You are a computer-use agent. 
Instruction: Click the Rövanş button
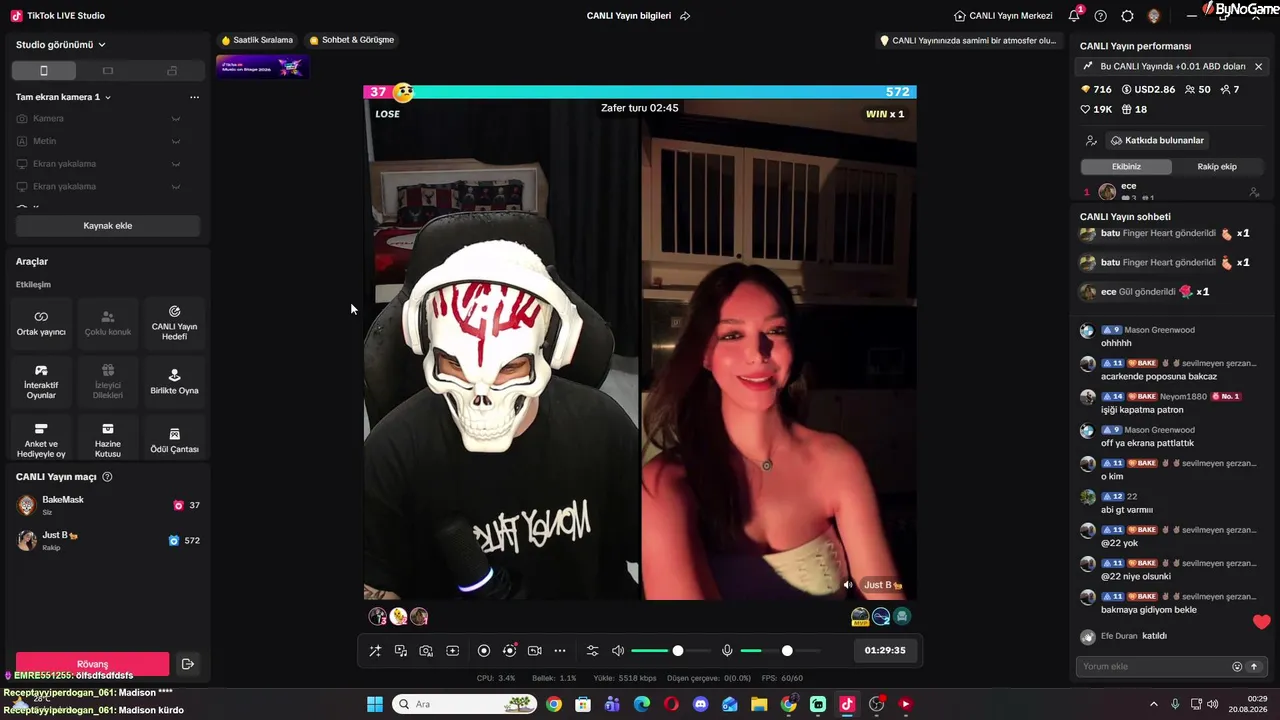point(92,664)
